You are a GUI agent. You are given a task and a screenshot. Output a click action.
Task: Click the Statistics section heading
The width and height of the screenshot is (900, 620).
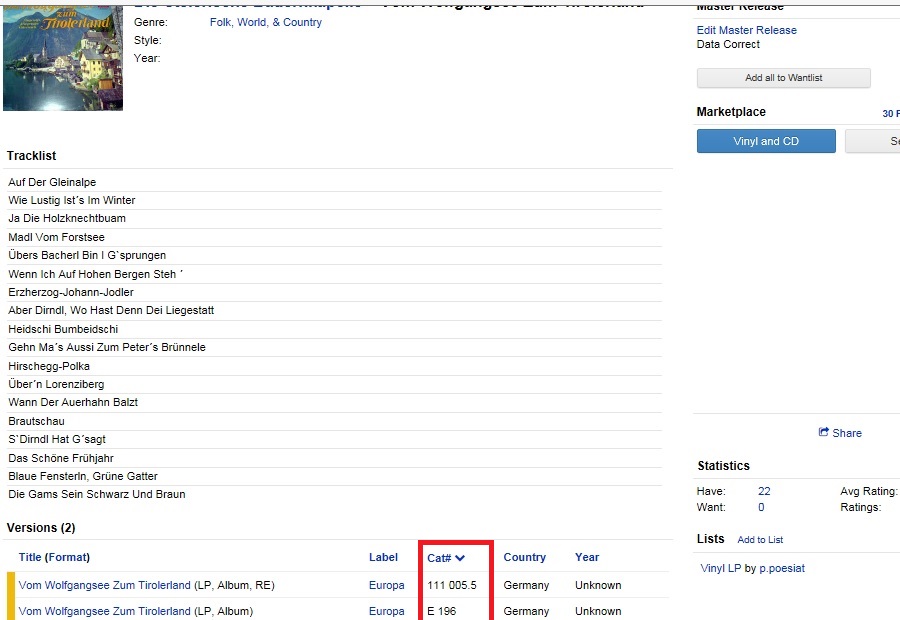(723, 466)
